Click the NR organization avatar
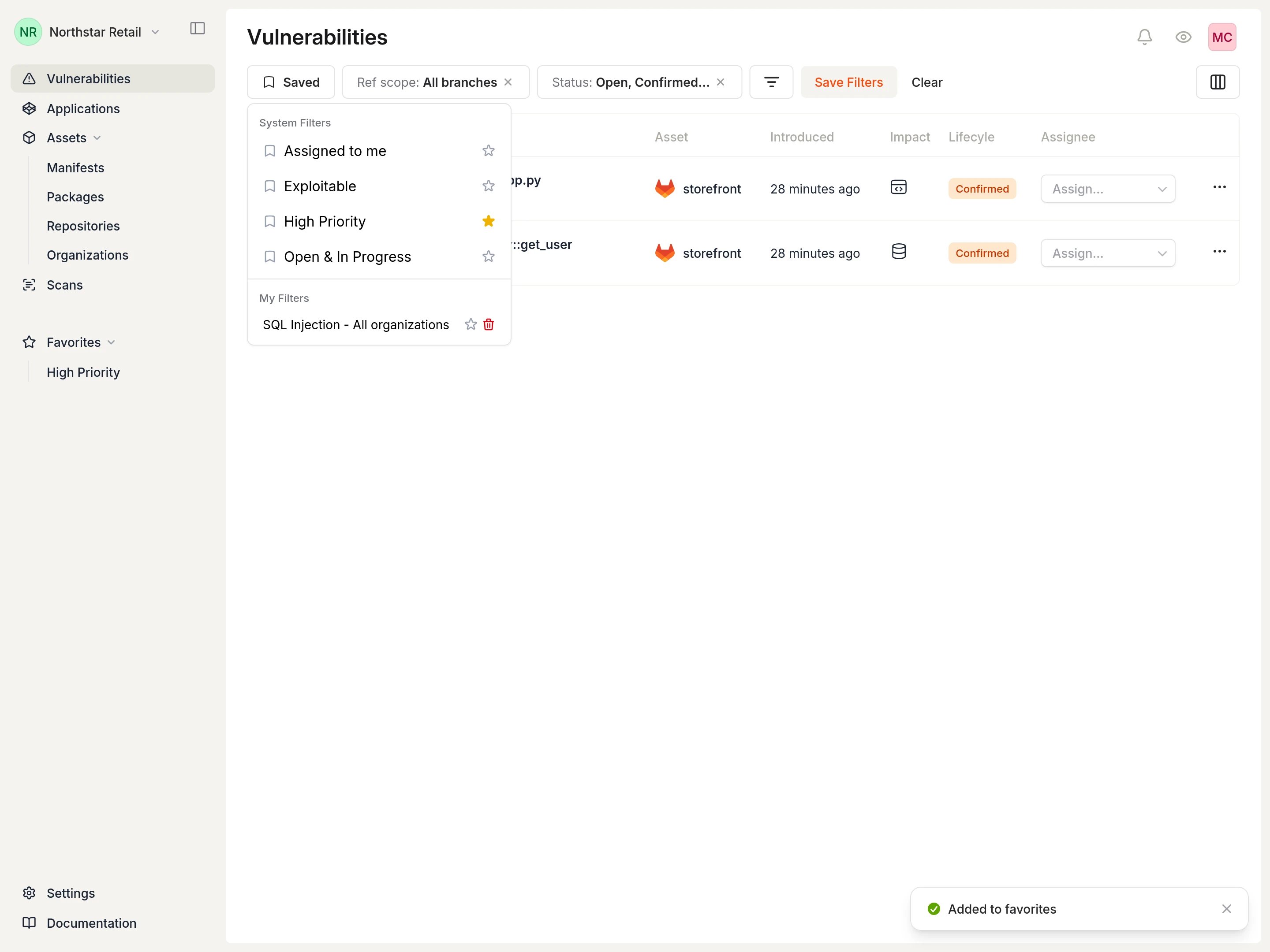Viewport: 1270px width, 952px height. (x=28, y=32)
